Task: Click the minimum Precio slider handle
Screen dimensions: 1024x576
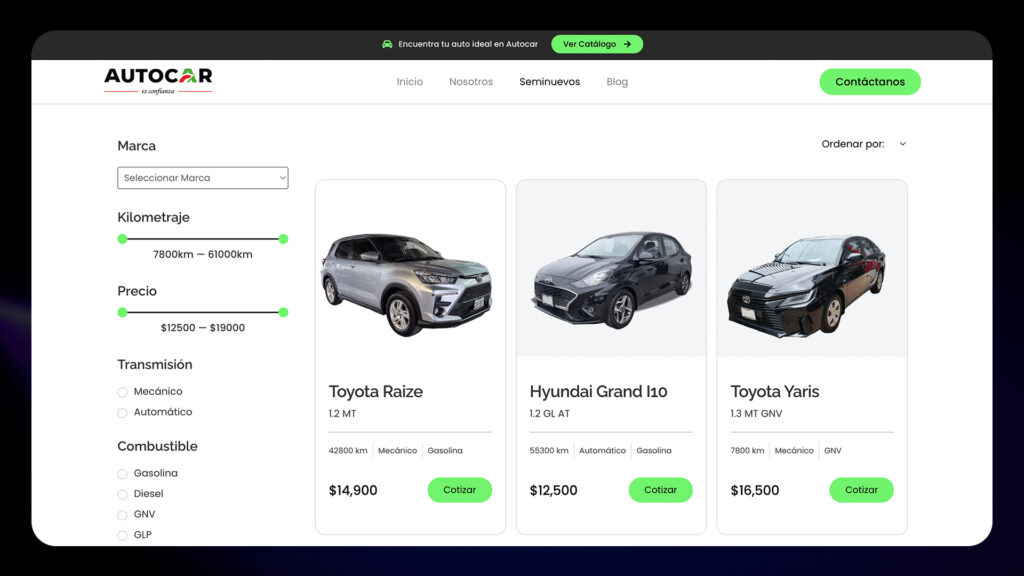Action: coord(122,312)
